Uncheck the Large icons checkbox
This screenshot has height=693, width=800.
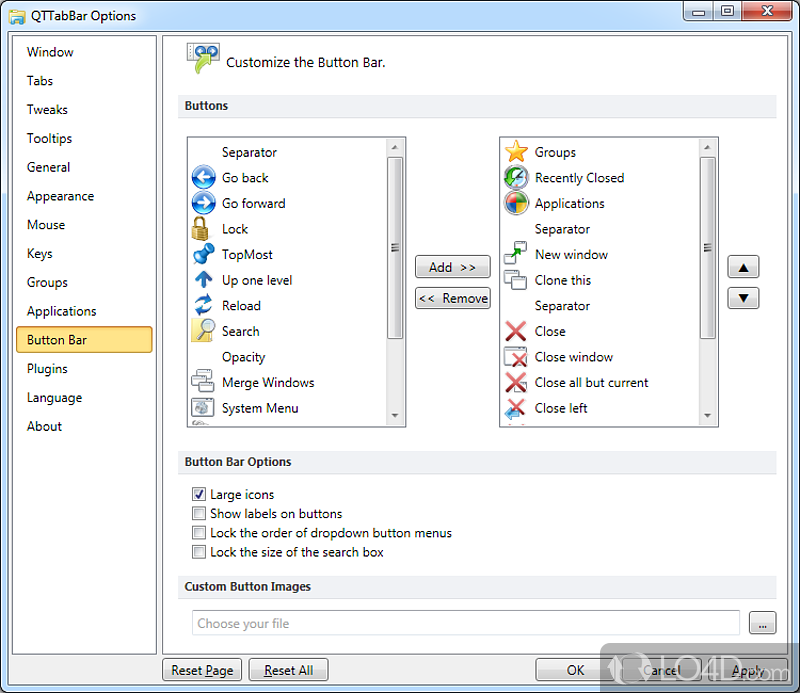[x=199, y=494]
